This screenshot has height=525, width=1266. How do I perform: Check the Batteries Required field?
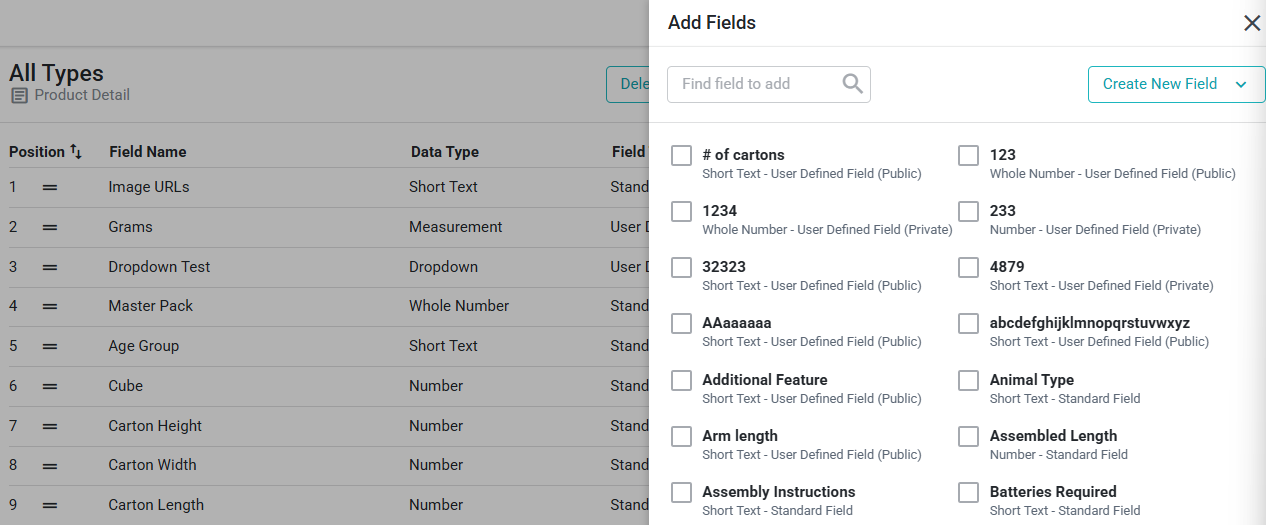[x=968, y=493]
